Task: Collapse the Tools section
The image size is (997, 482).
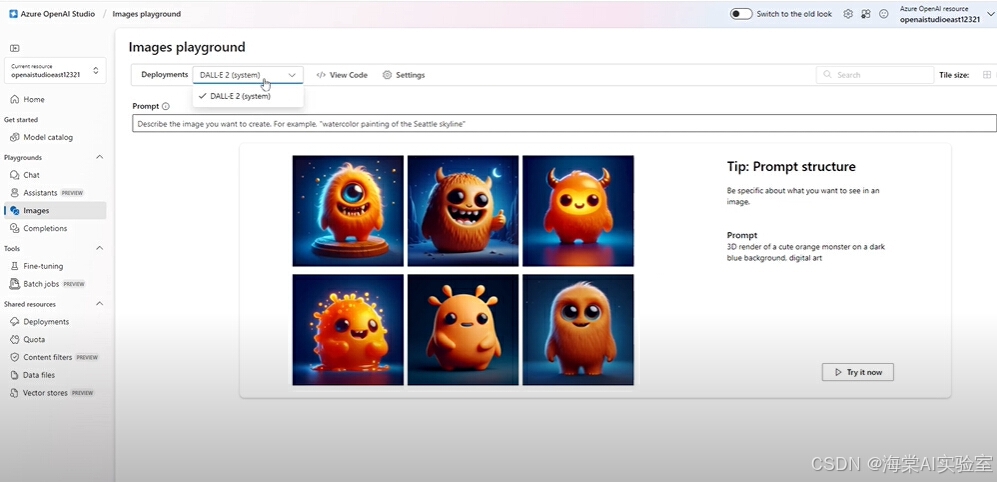Action: [x=99, y=249]
